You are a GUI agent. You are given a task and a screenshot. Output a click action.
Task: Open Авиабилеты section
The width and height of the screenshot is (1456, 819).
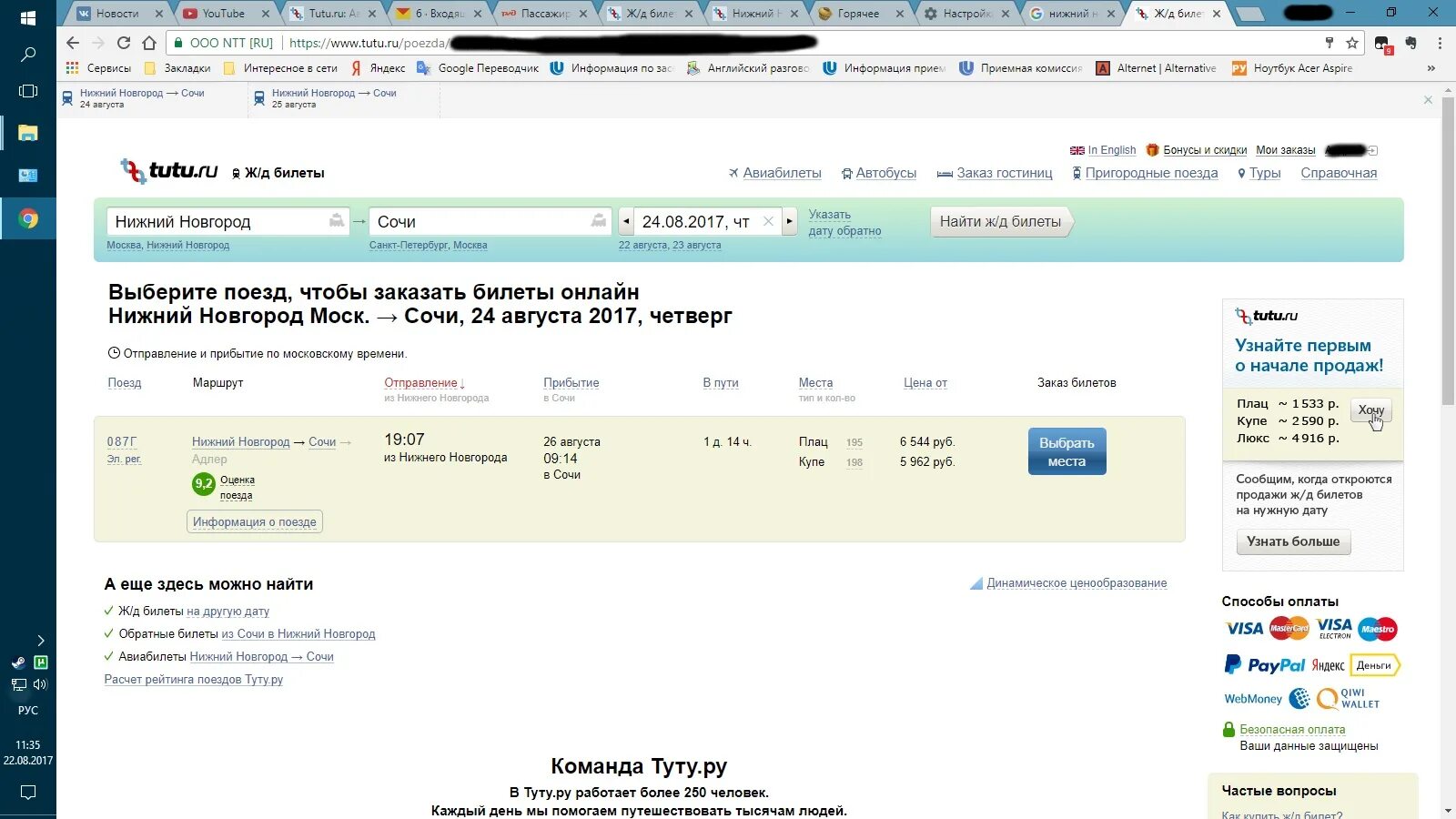782,173
